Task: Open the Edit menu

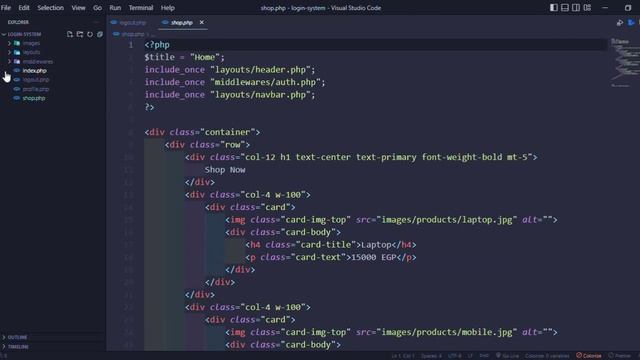Action: click(x=24, y=8)
